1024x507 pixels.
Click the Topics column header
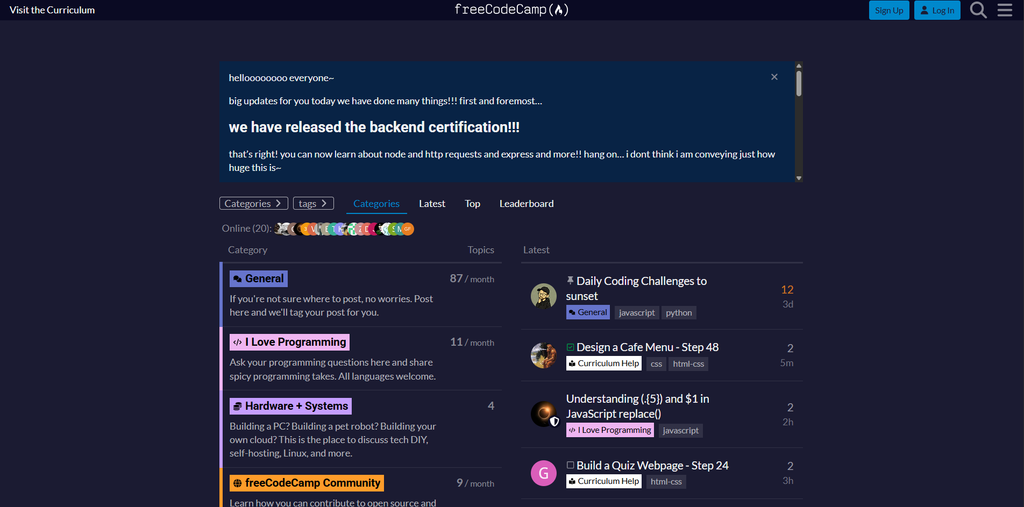pos(481,250)
